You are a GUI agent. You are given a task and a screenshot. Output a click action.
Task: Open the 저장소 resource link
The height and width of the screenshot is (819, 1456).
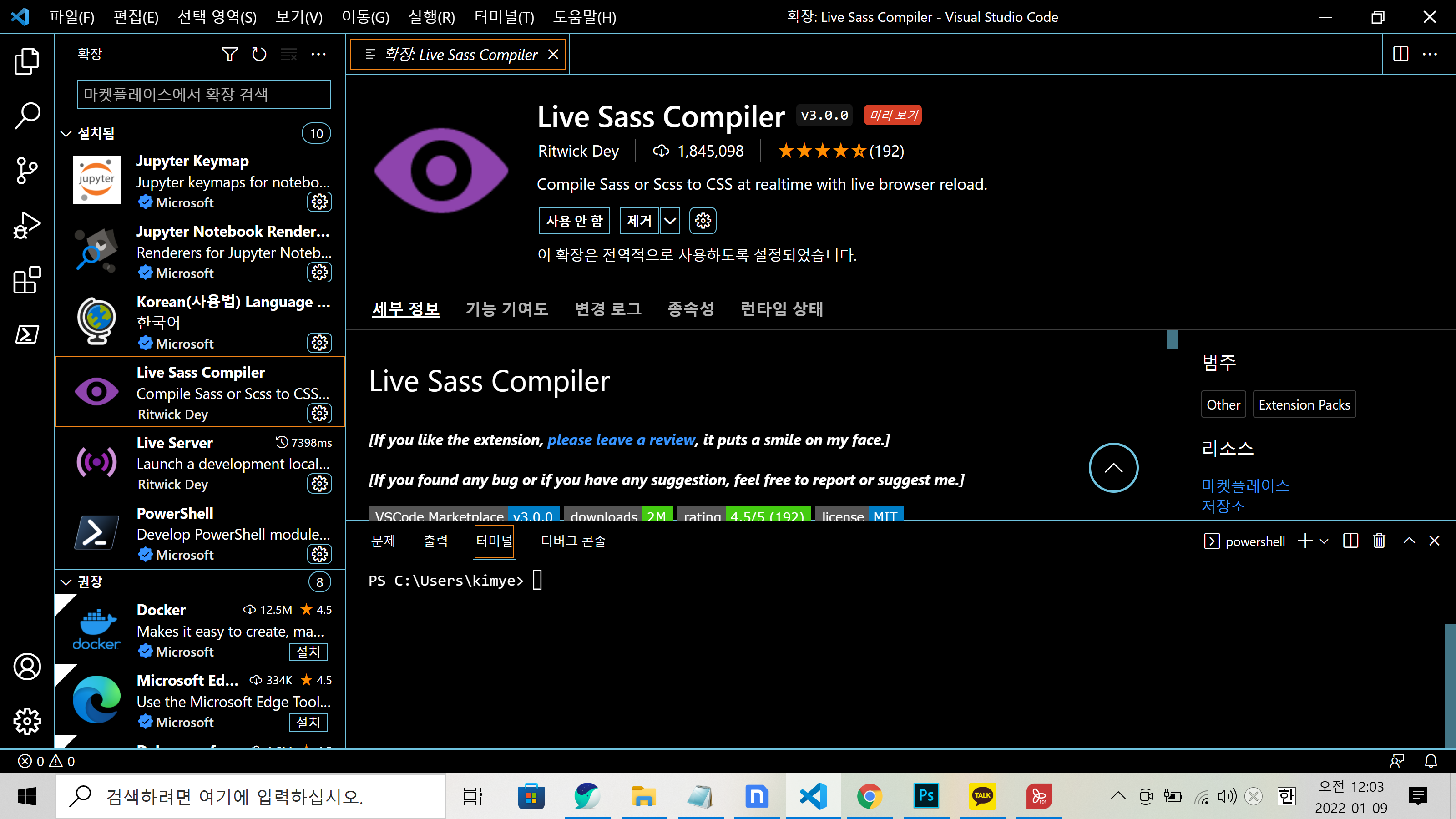click(1223, 506)
